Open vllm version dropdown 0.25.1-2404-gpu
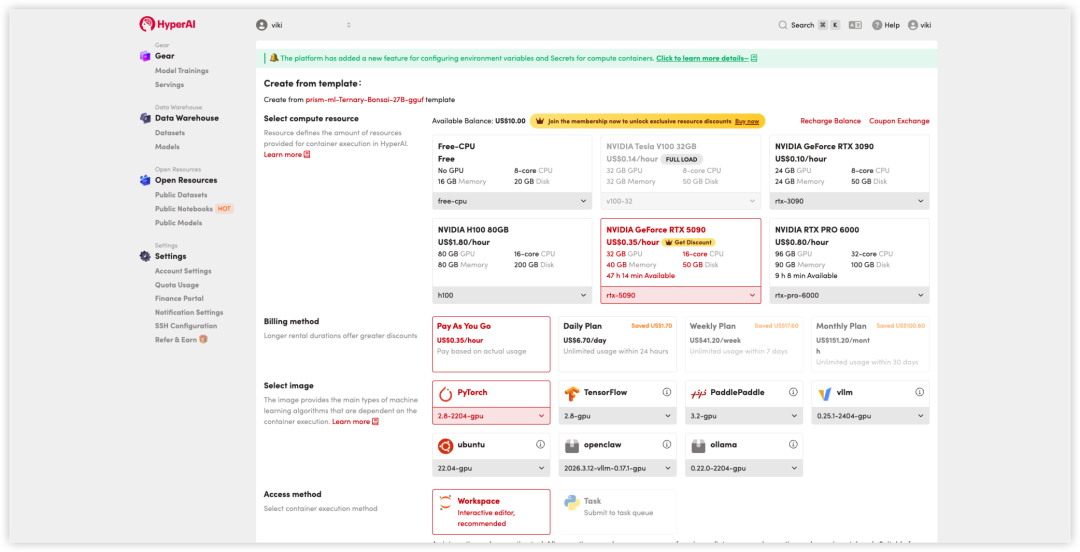1080x552 pixels. tap(871, 416)
